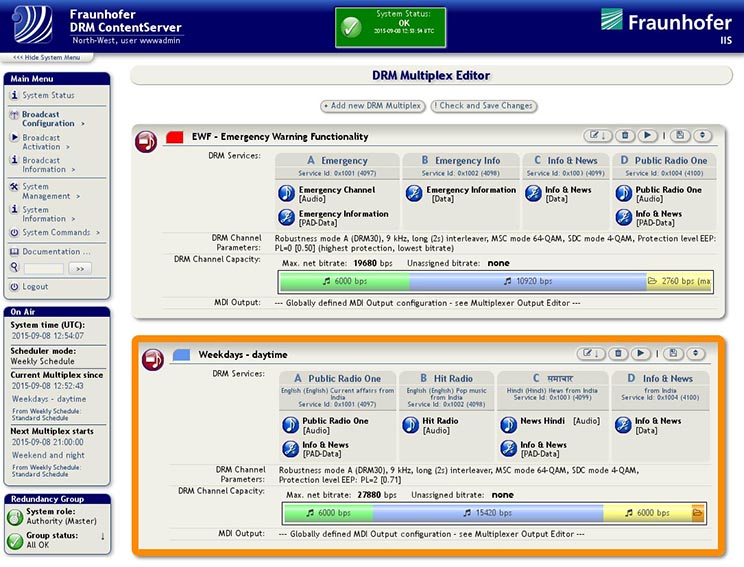This screenshot has width=744, height=567.
Task: Expand the System Information submenu arrow
Action: point(73,219)
